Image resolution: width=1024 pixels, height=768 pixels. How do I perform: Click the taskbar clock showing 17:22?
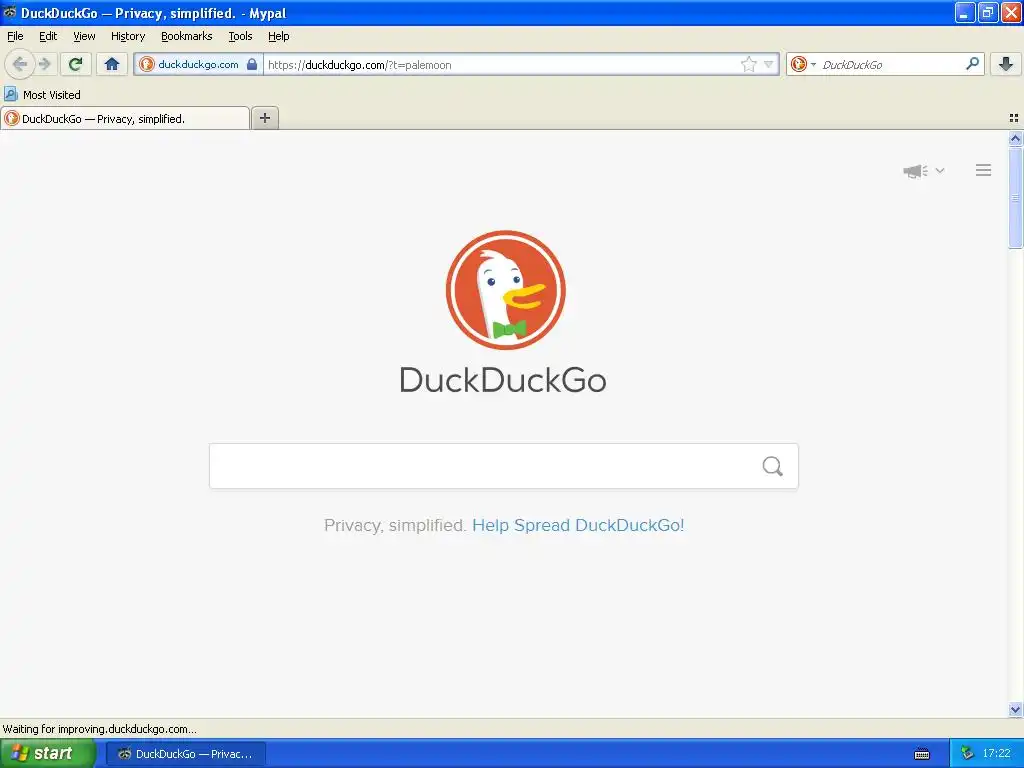pos(997,754)
